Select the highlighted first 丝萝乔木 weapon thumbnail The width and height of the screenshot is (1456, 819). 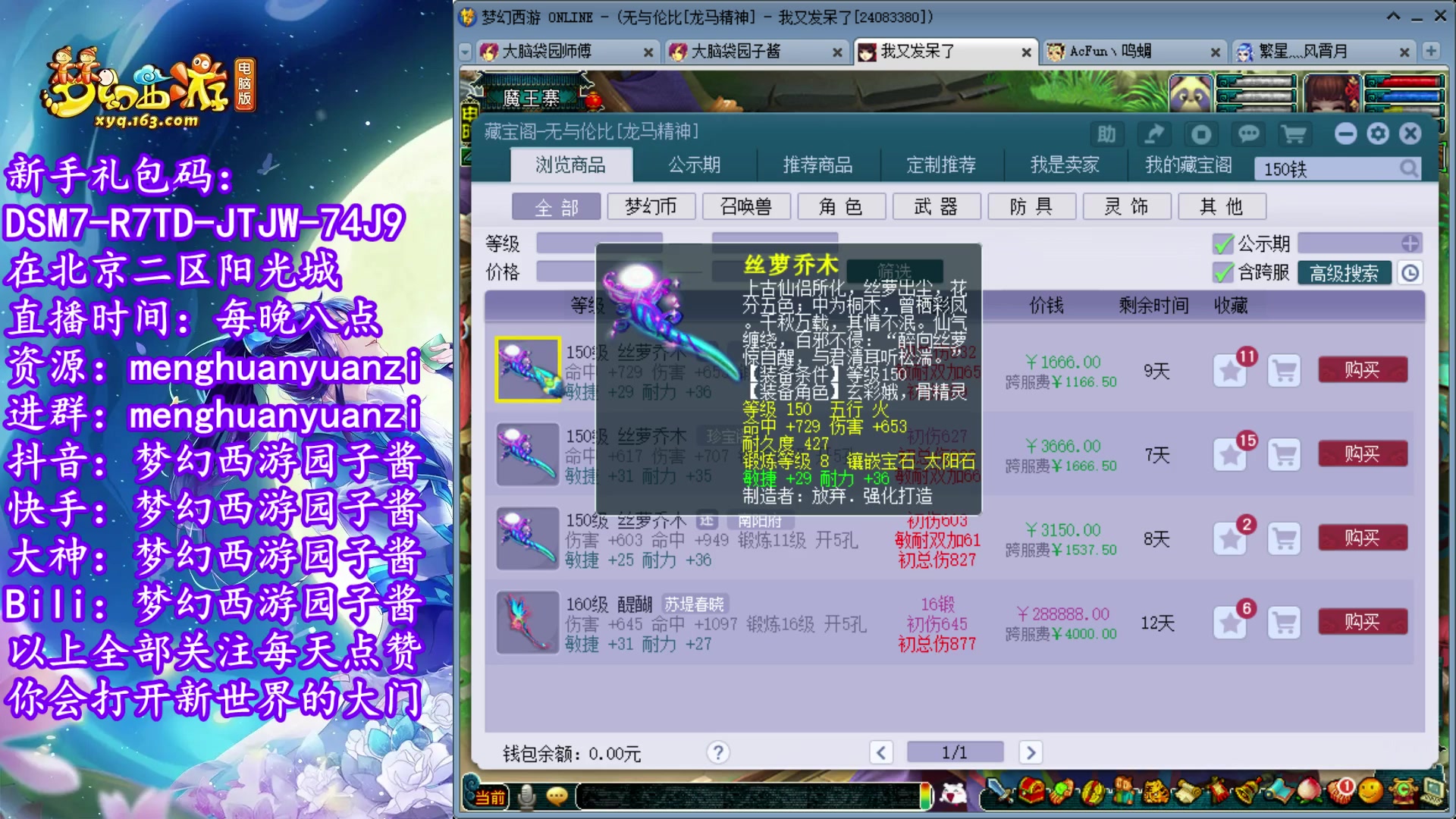point(528,369)
